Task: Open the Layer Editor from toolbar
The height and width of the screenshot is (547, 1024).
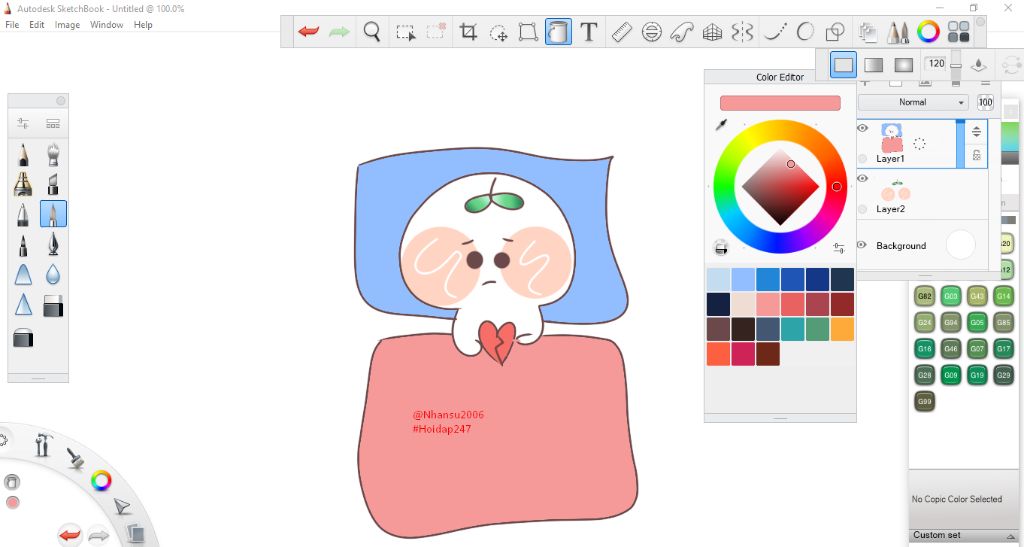Action: coord(868,31)
